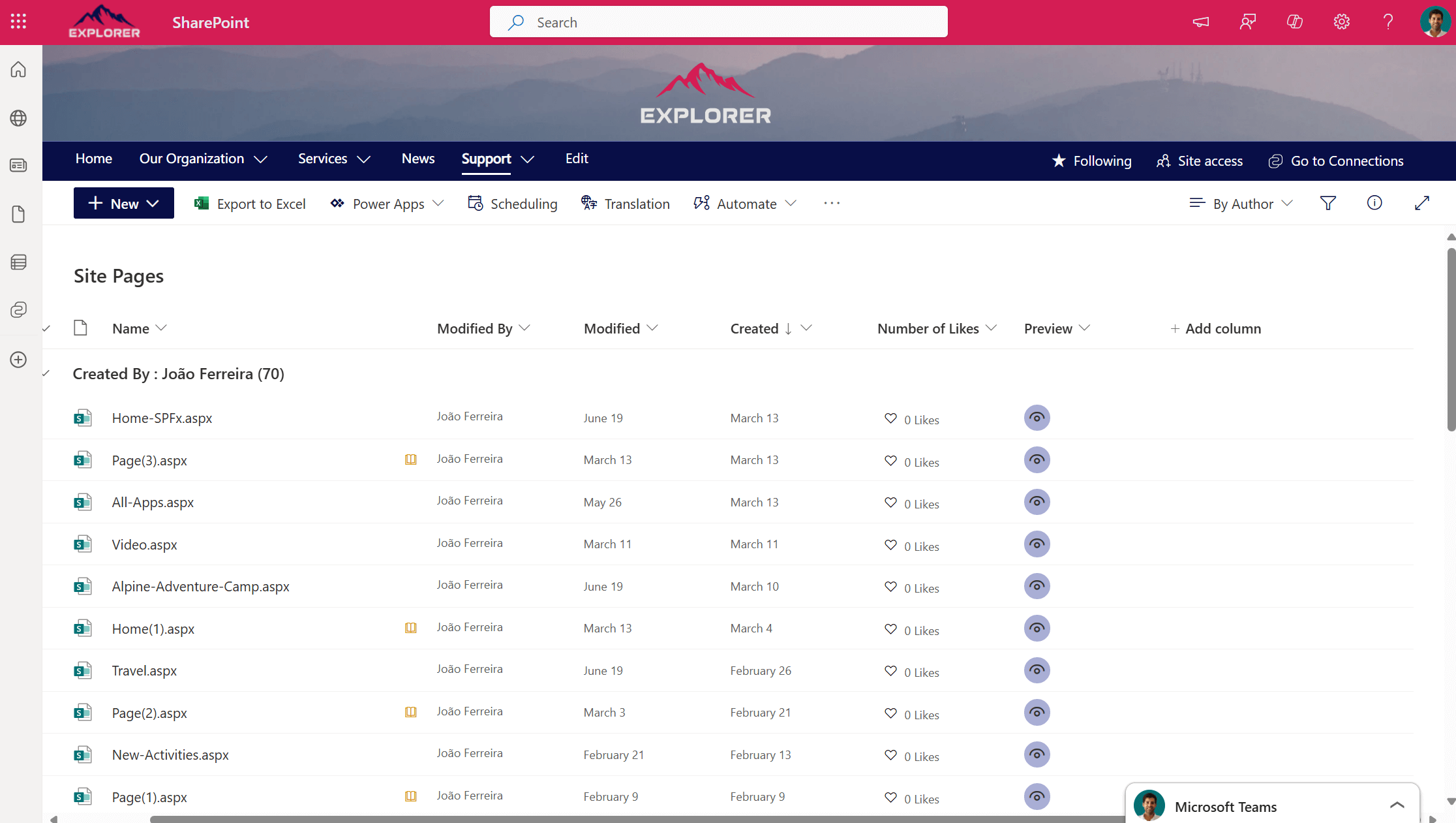Open the filter pane icon
This screenshot has width=1456, height=823.
[x=1328, y=203]
